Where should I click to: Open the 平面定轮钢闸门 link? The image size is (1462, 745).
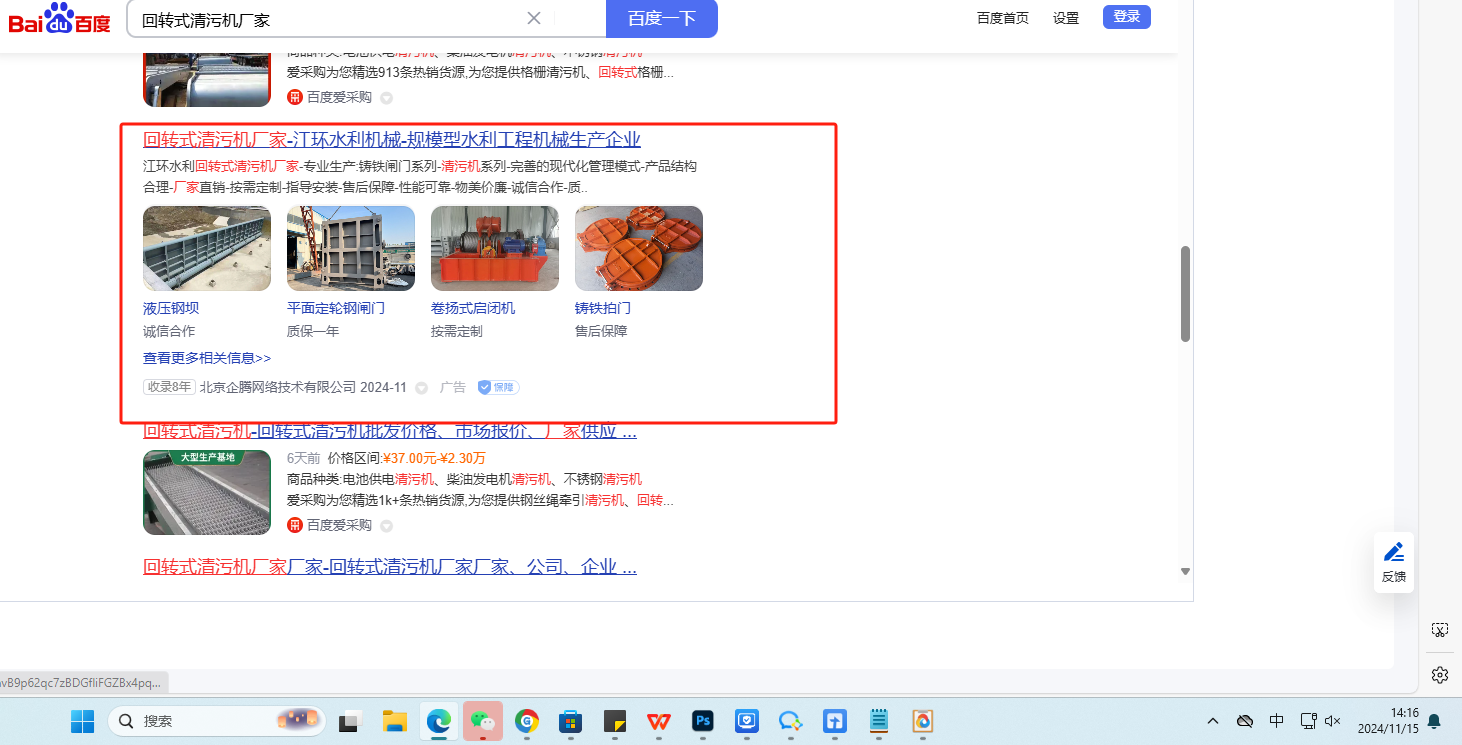336,308
